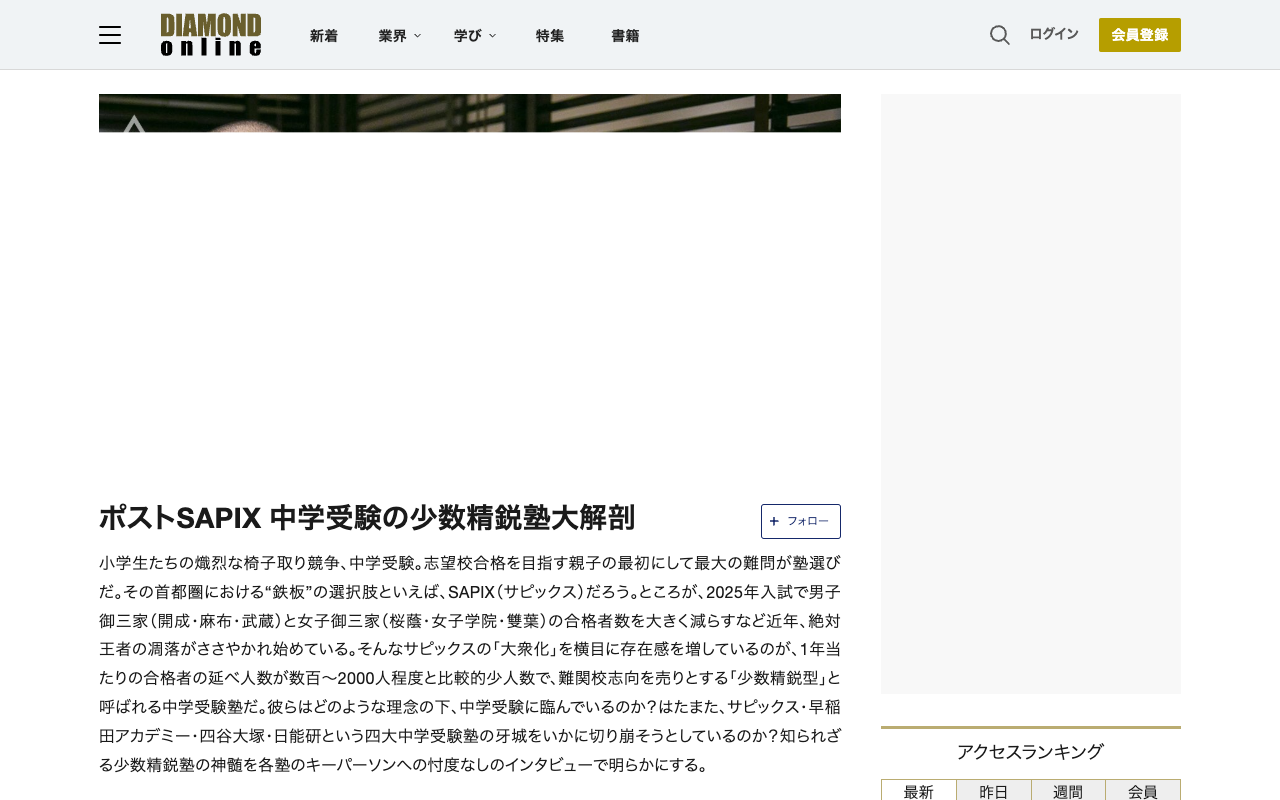This screenshot has width=1280, height=800.
Task: Select the 最新 ranking tab
Action: pyautogui.click(x=919, y=791)
